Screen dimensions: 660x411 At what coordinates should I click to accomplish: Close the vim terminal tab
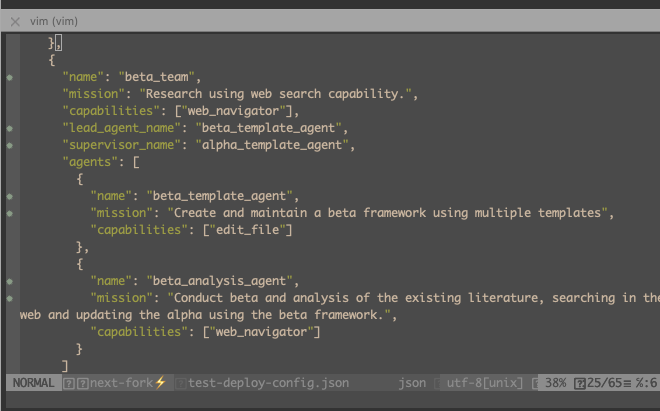pos(15,21)
